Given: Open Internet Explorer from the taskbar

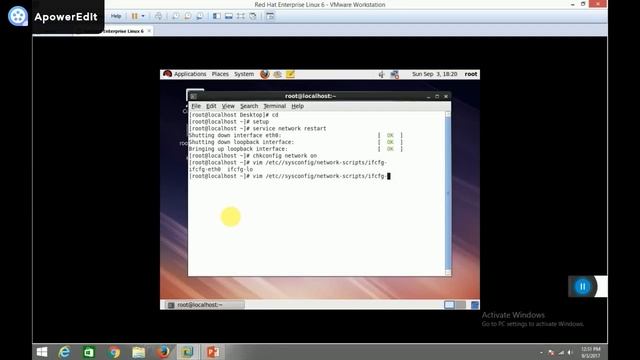Looking at the screenshot, I should pos(64,352).
